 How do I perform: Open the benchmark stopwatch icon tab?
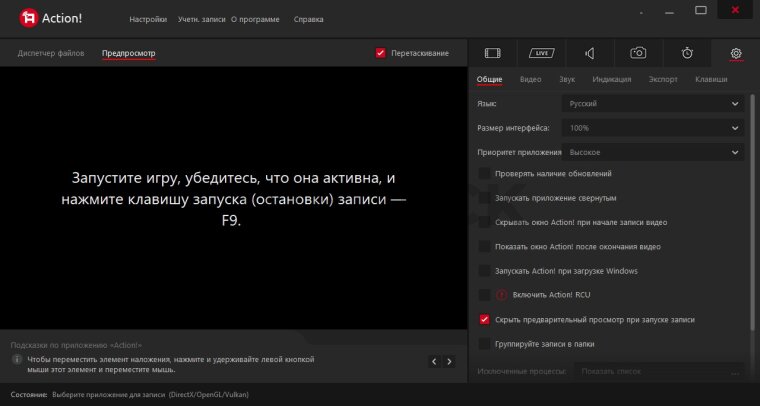[x=687, y=53]
